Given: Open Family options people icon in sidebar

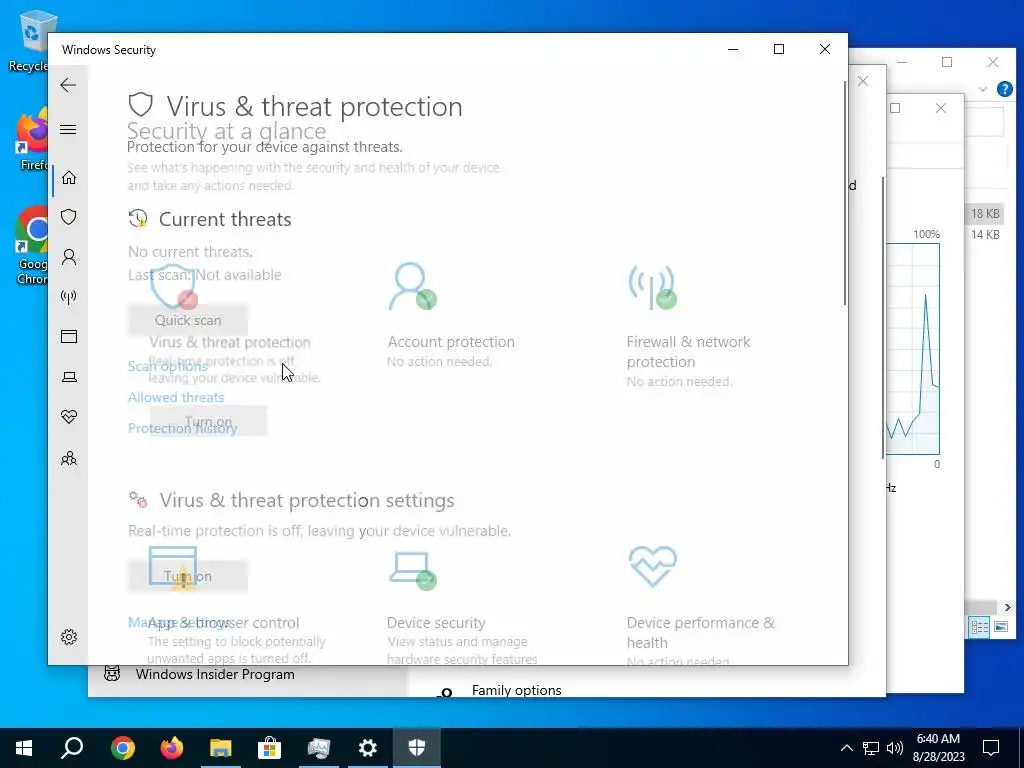Looking at the screenshot, I should pyautogui.click(x=69, y=458).
